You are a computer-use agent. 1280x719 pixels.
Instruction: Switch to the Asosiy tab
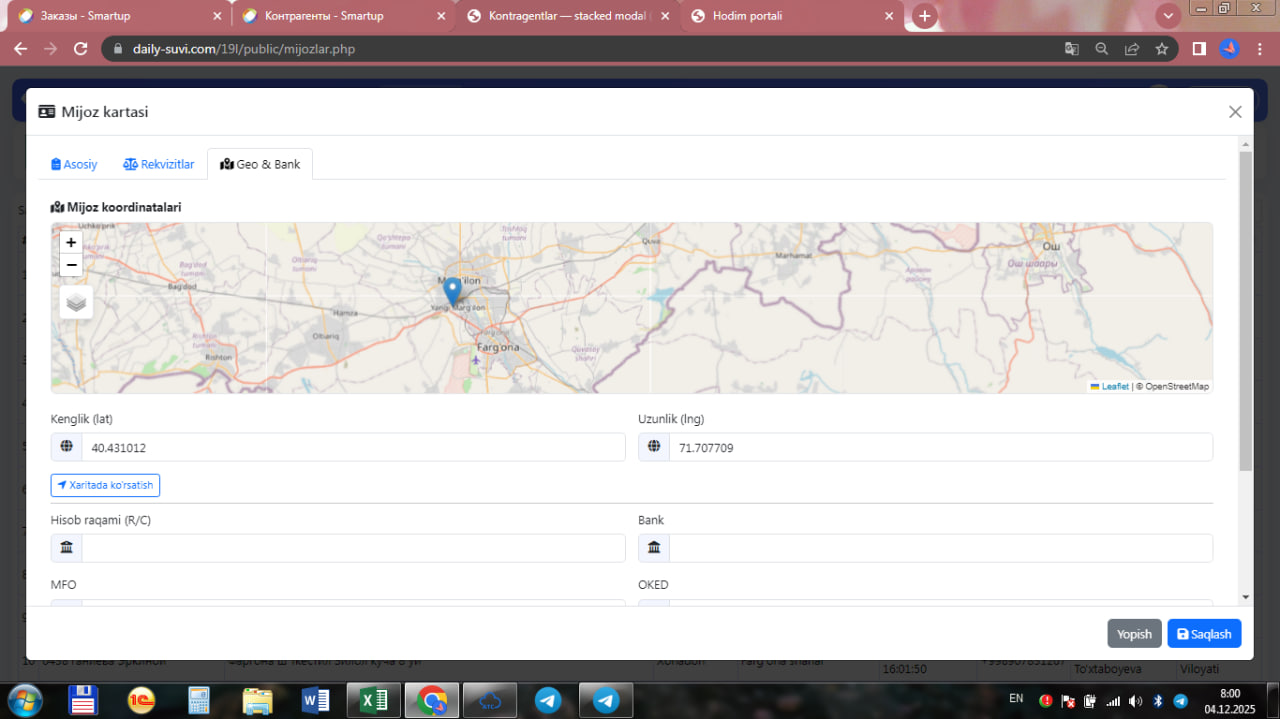coord(74,164)
